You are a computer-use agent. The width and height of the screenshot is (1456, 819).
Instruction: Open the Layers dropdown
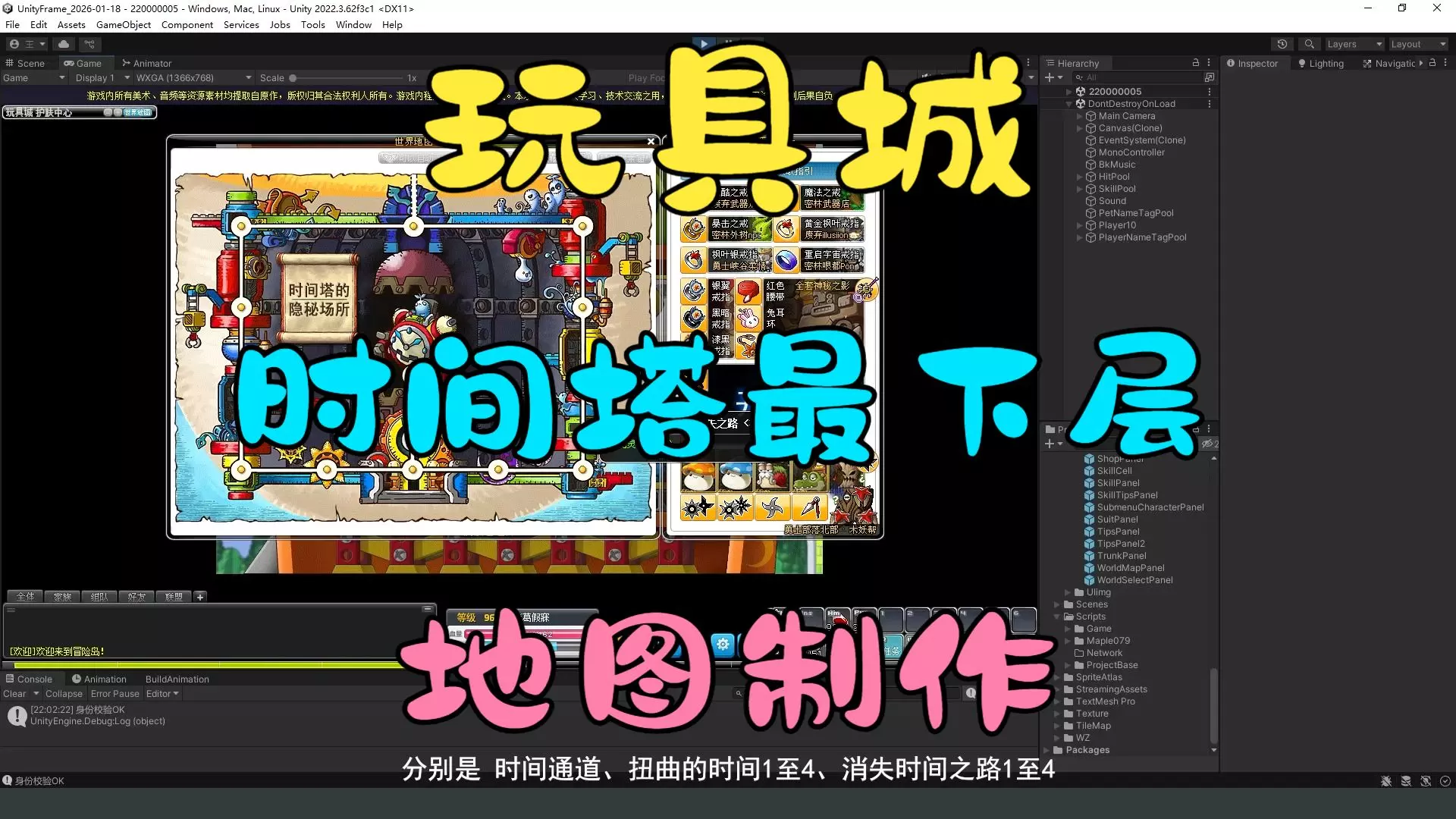point(1354,44)
